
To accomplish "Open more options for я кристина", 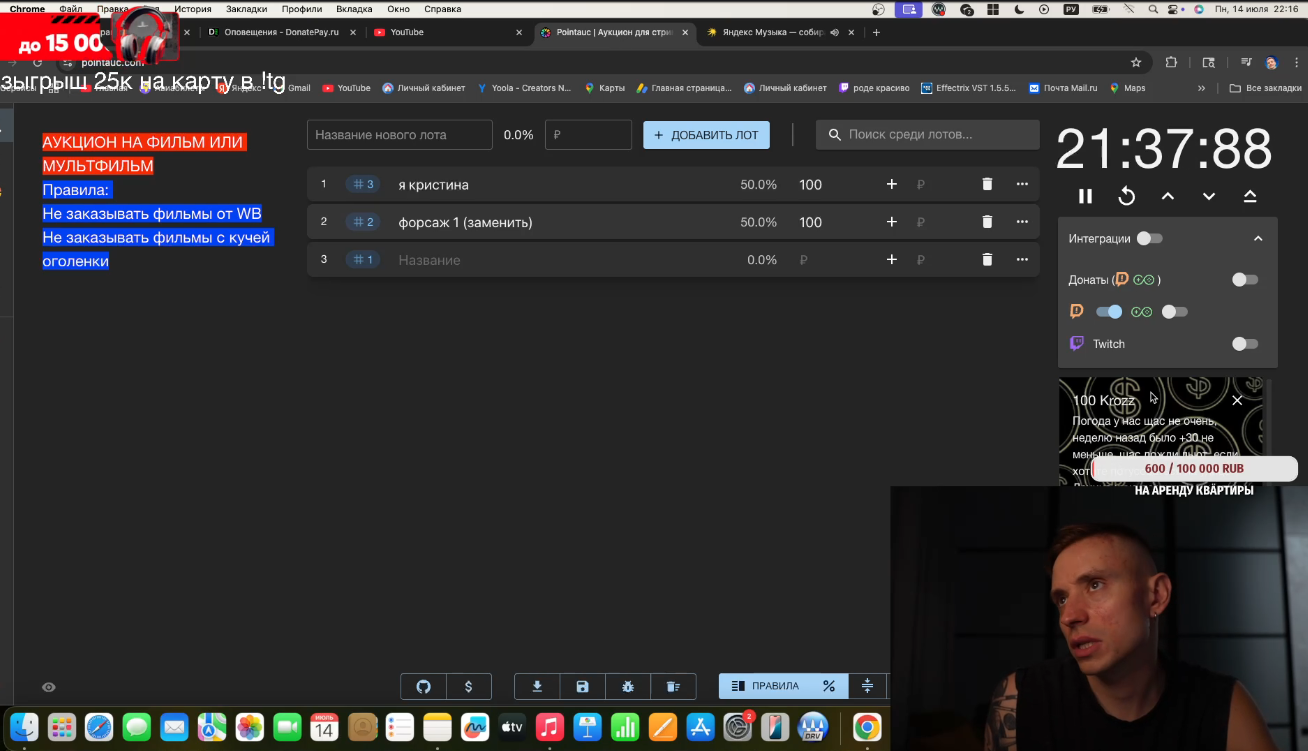I will [1022, 184].
